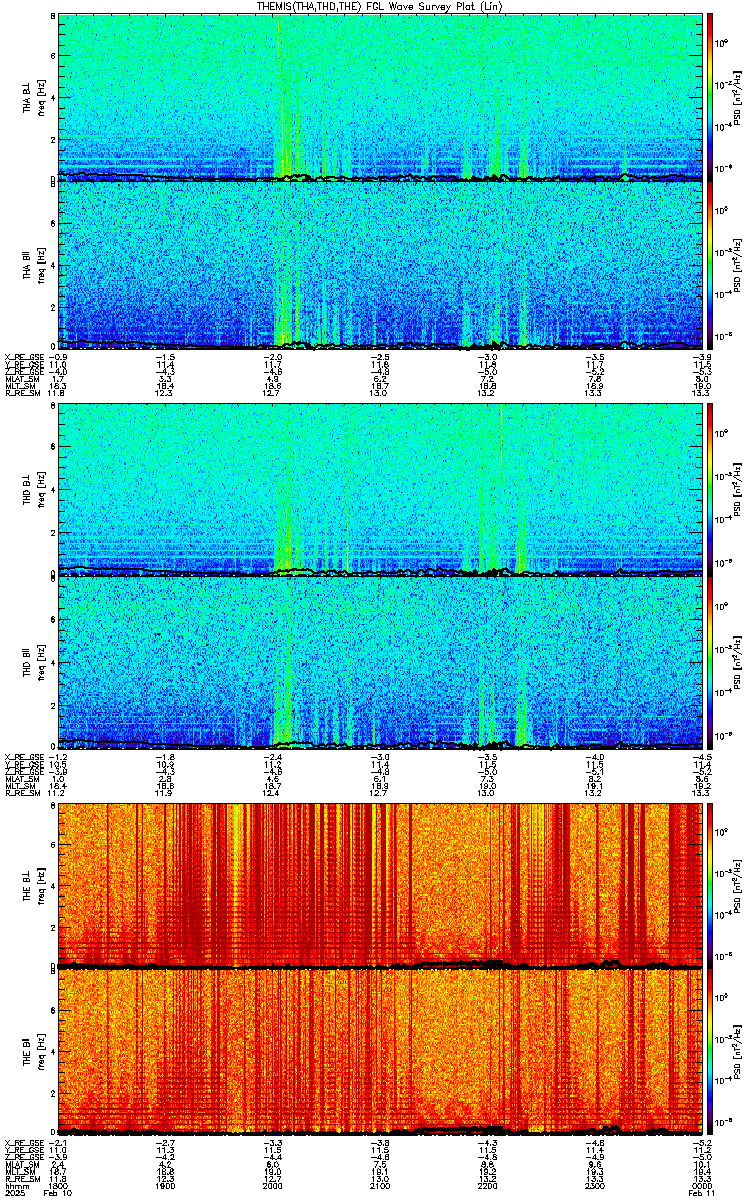Image resolution: width=750 pixels, height=1200 pixels.
Task: Click the 2300 time tick label
Action: tap(595, 1186)
